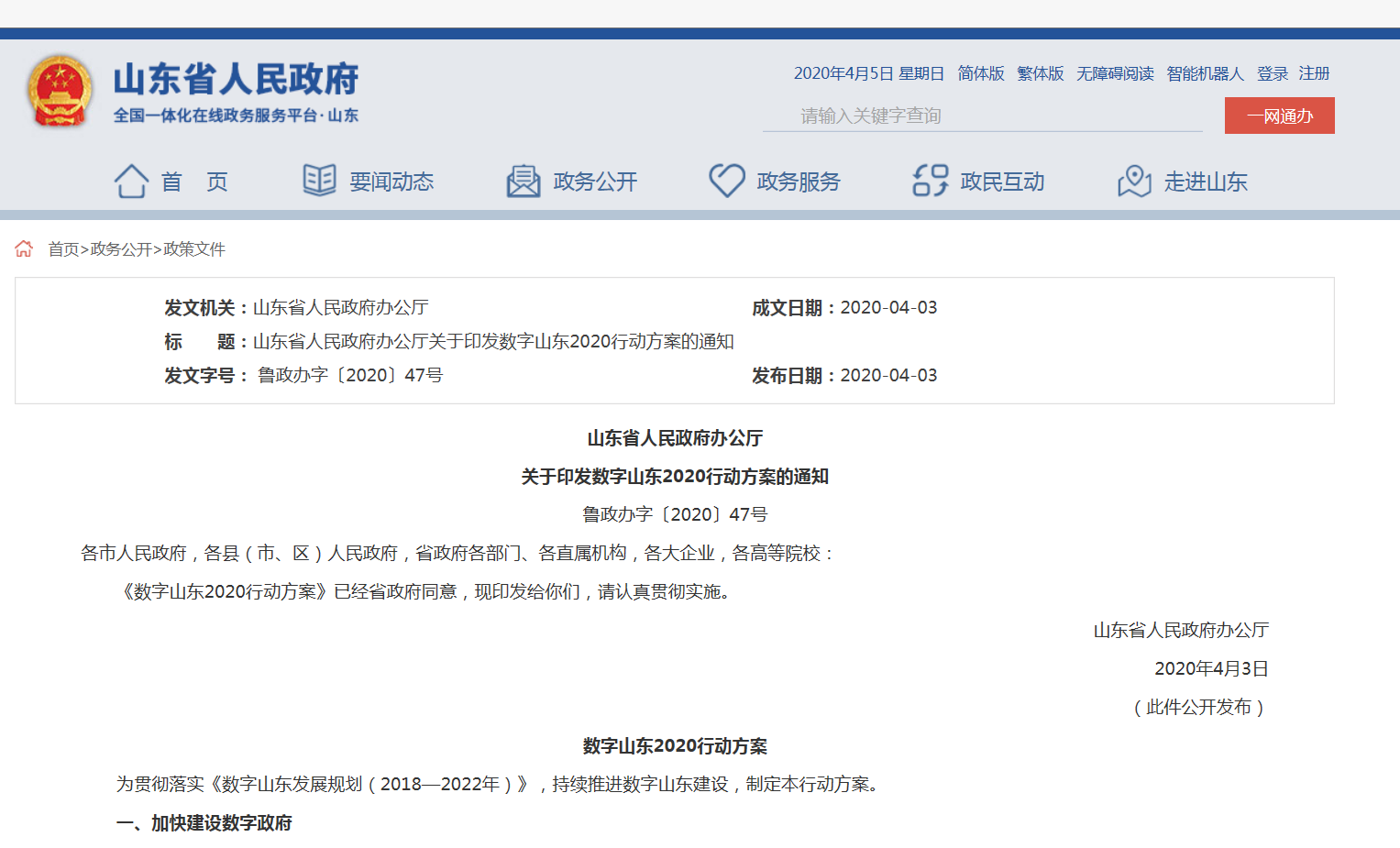Click the date text 2020年4月5日 星期日
The width and height of the screenshot is (1400, 848).
pyautogui.click(x=869, y=73)
